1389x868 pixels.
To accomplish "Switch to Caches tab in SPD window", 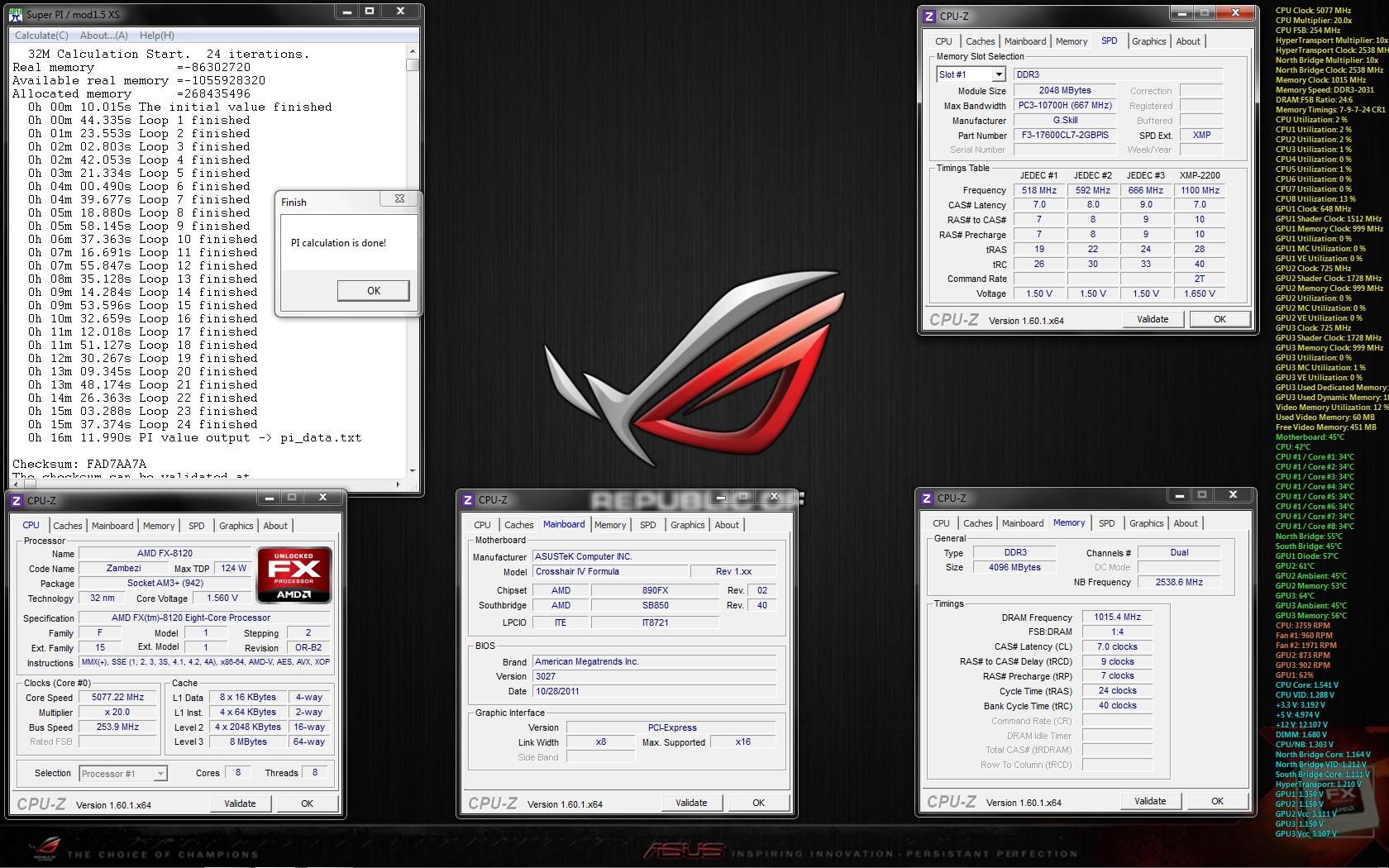I will (x=981, y=41).
